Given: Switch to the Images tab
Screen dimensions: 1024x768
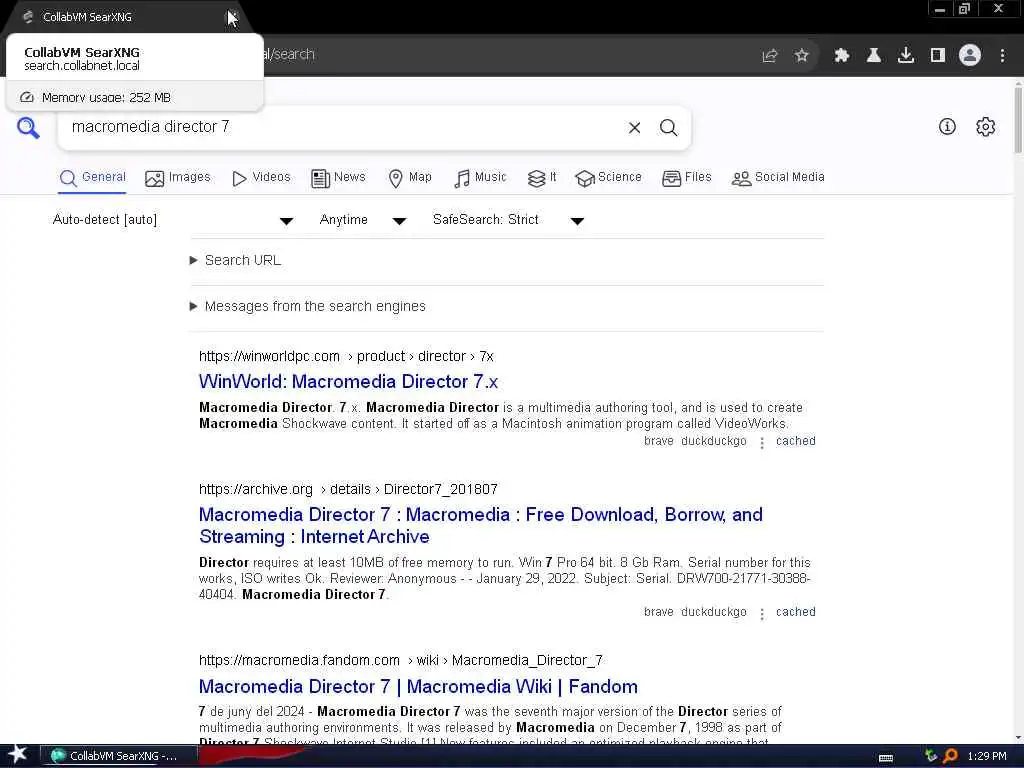Looking at the screenshot, I should point(178,178).
